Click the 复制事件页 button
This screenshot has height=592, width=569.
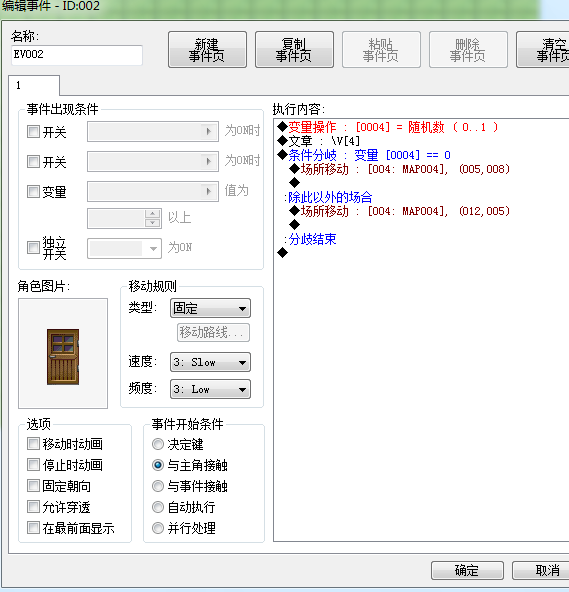(x=294, y=49)
